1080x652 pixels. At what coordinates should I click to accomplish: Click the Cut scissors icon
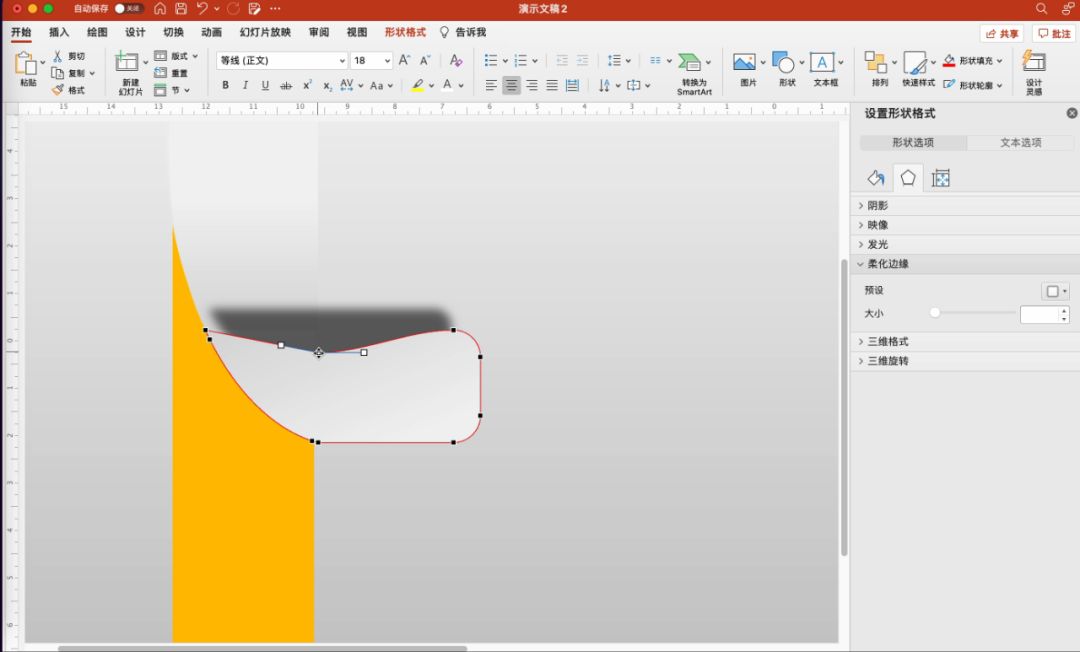58,56
